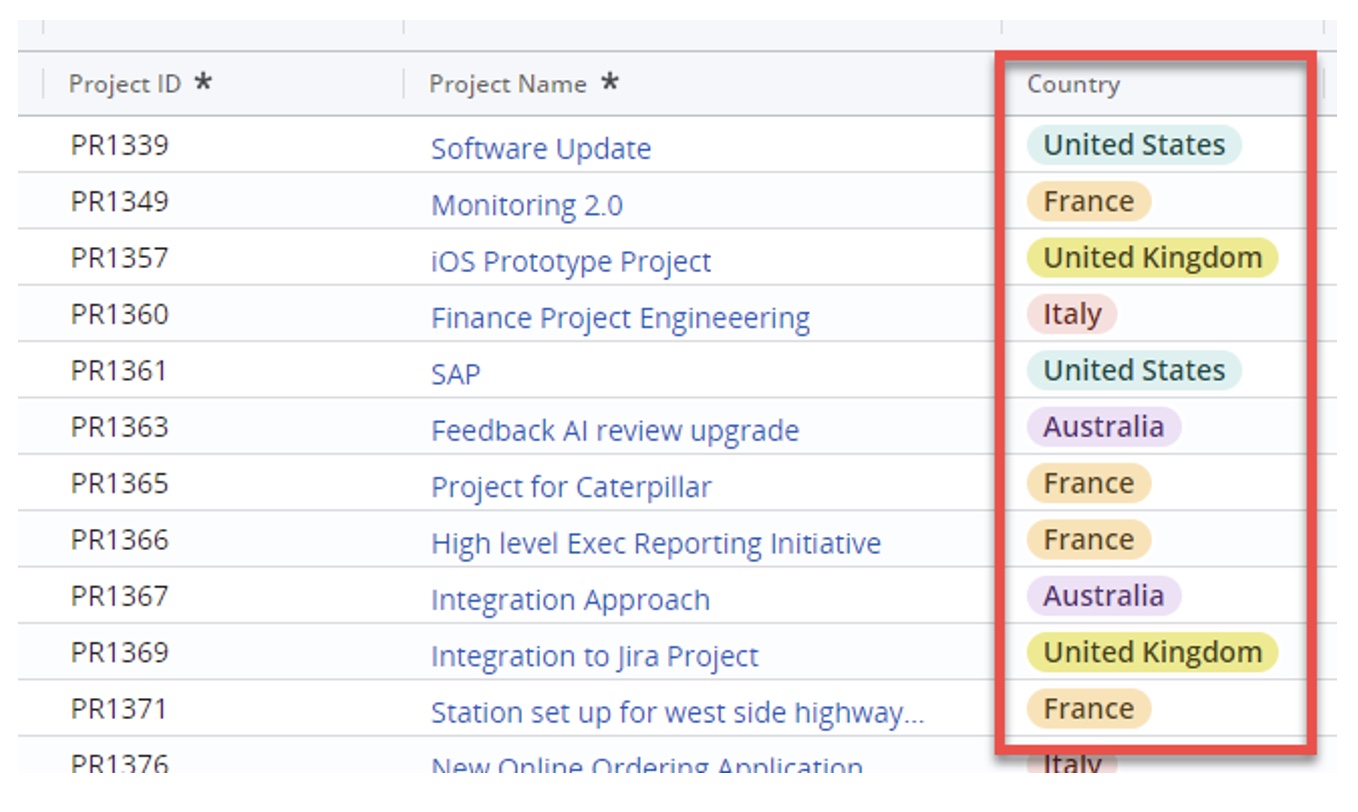Click the PR1369 project ID cell
Viewport: 1358px width, 812px height.
tap(119, 652)
